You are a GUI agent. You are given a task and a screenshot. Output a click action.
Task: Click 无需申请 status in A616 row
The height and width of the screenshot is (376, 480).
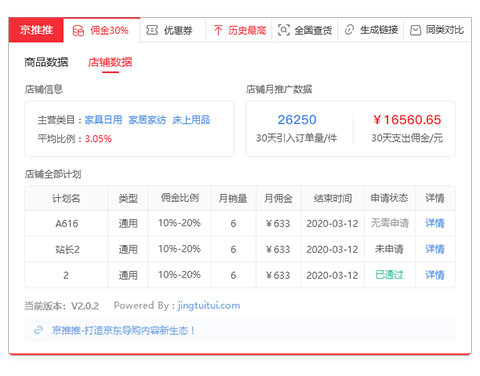390,223
